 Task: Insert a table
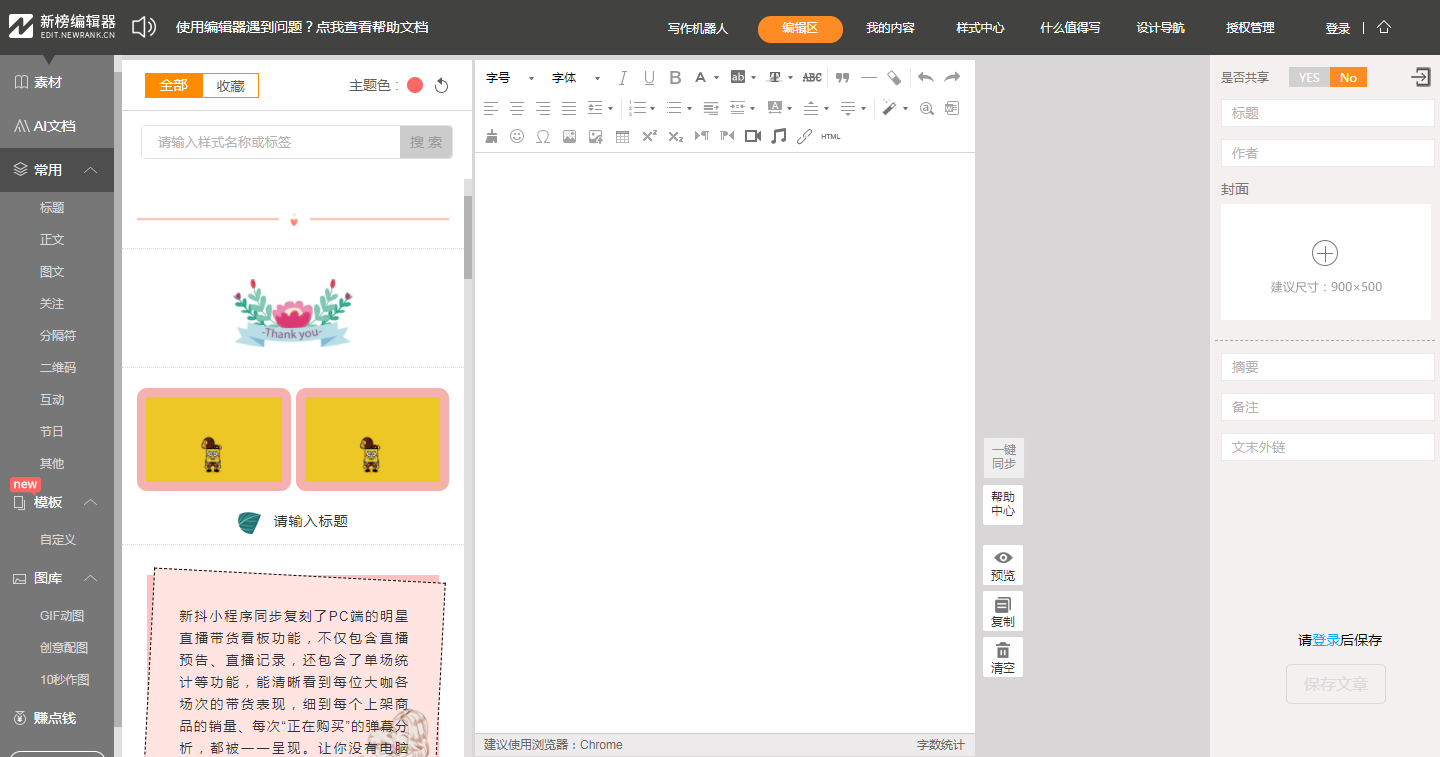coord(622,136)
